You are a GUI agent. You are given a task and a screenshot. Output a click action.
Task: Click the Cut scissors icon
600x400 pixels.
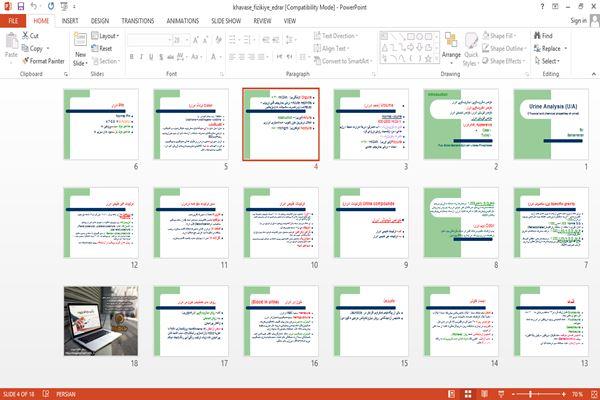(25, 36)
